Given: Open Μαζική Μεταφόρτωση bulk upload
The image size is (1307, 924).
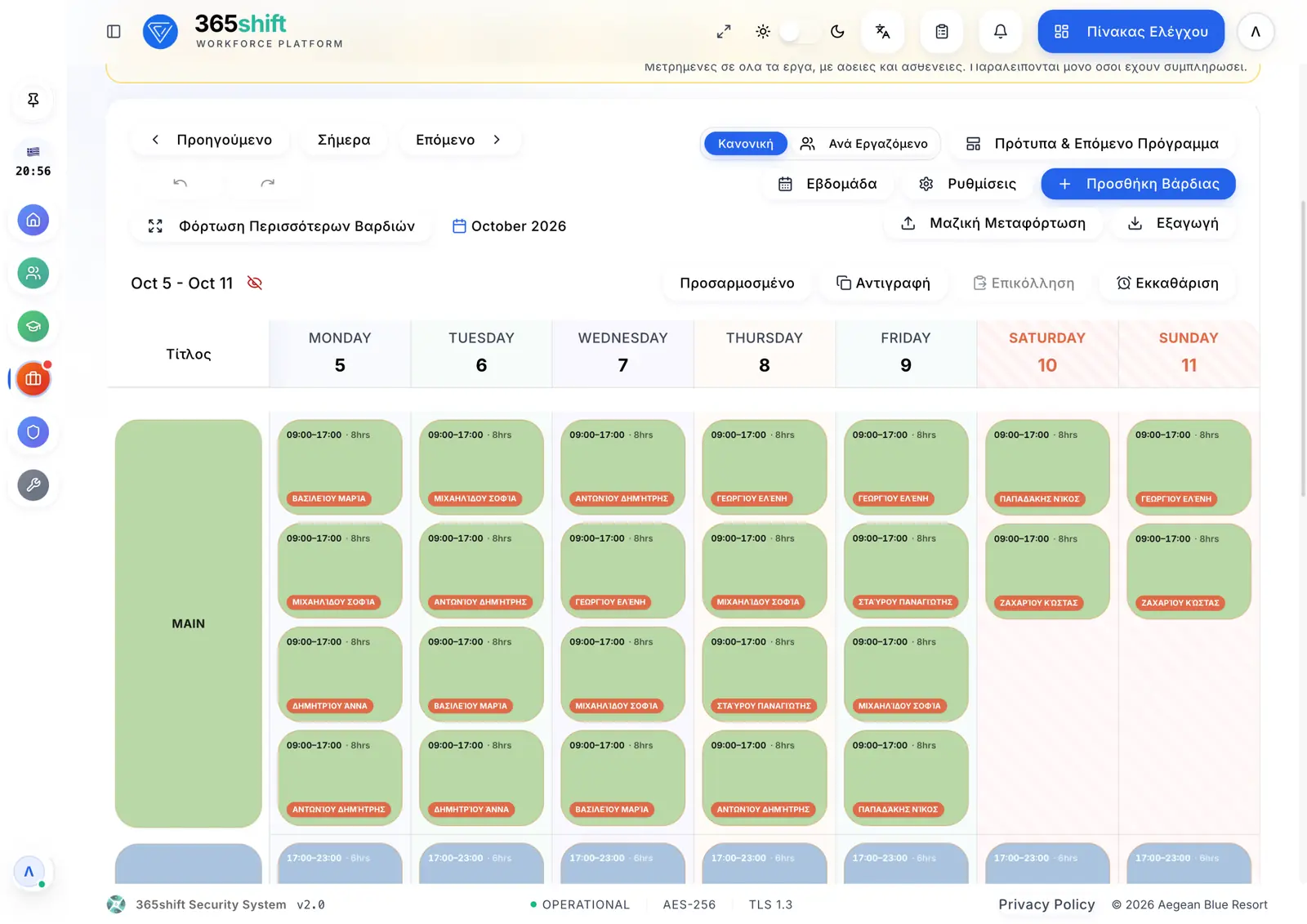Looking at the screenshot, I should click(x=993, y=223).
